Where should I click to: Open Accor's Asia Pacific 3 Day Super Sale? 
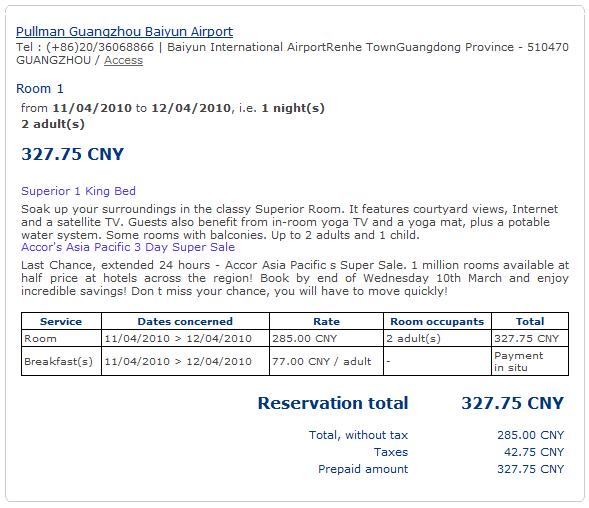point(128,247)
